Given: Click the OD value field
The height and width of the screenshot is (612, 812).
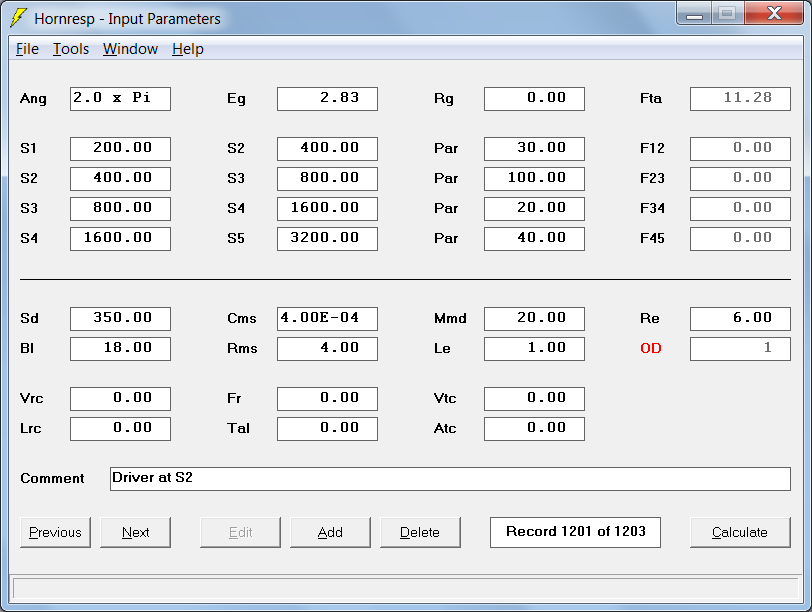Looking at the screenshot, I should 740,348.
